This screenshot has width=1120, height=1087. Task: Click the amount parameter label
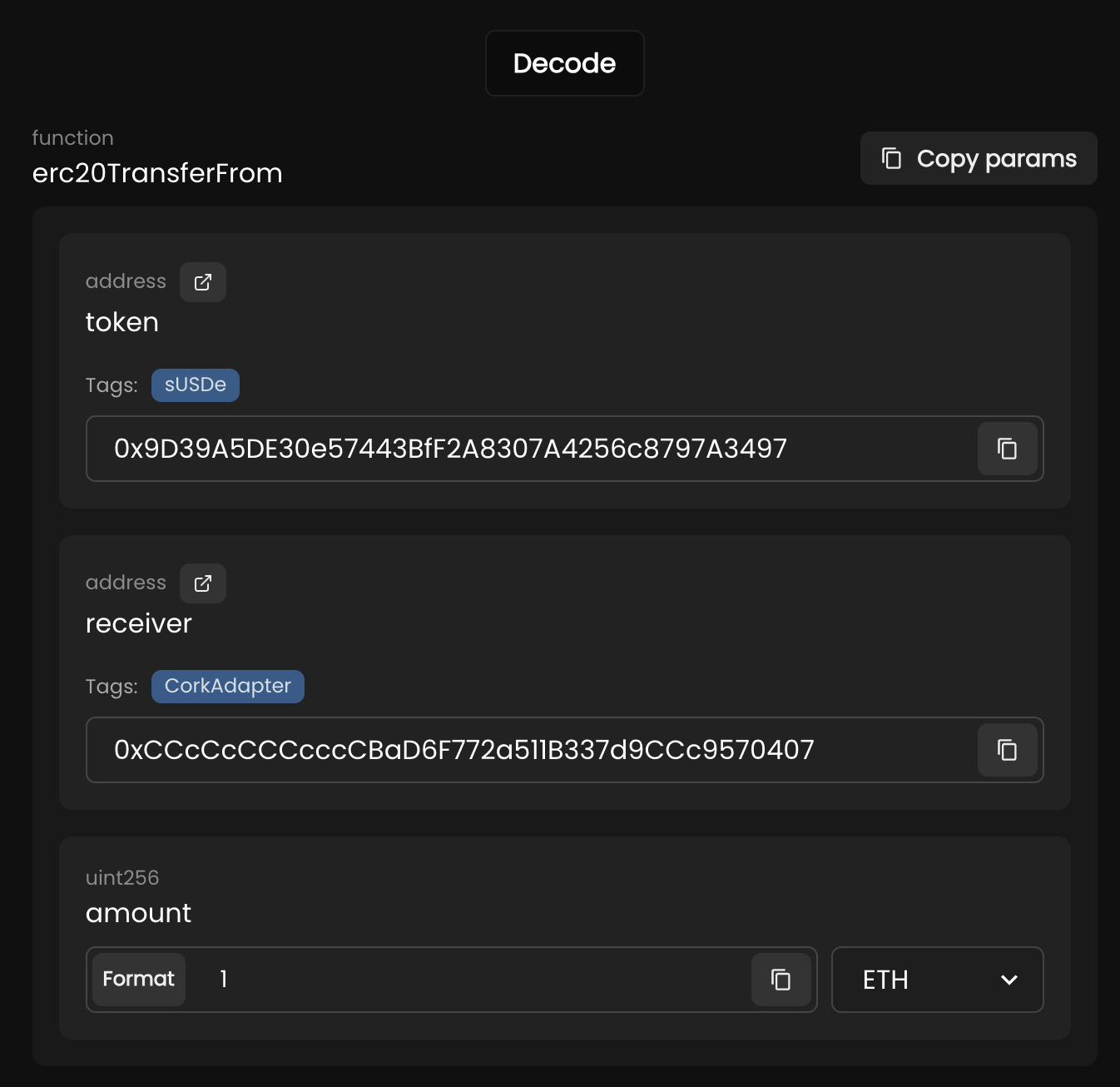click(139, 913)
